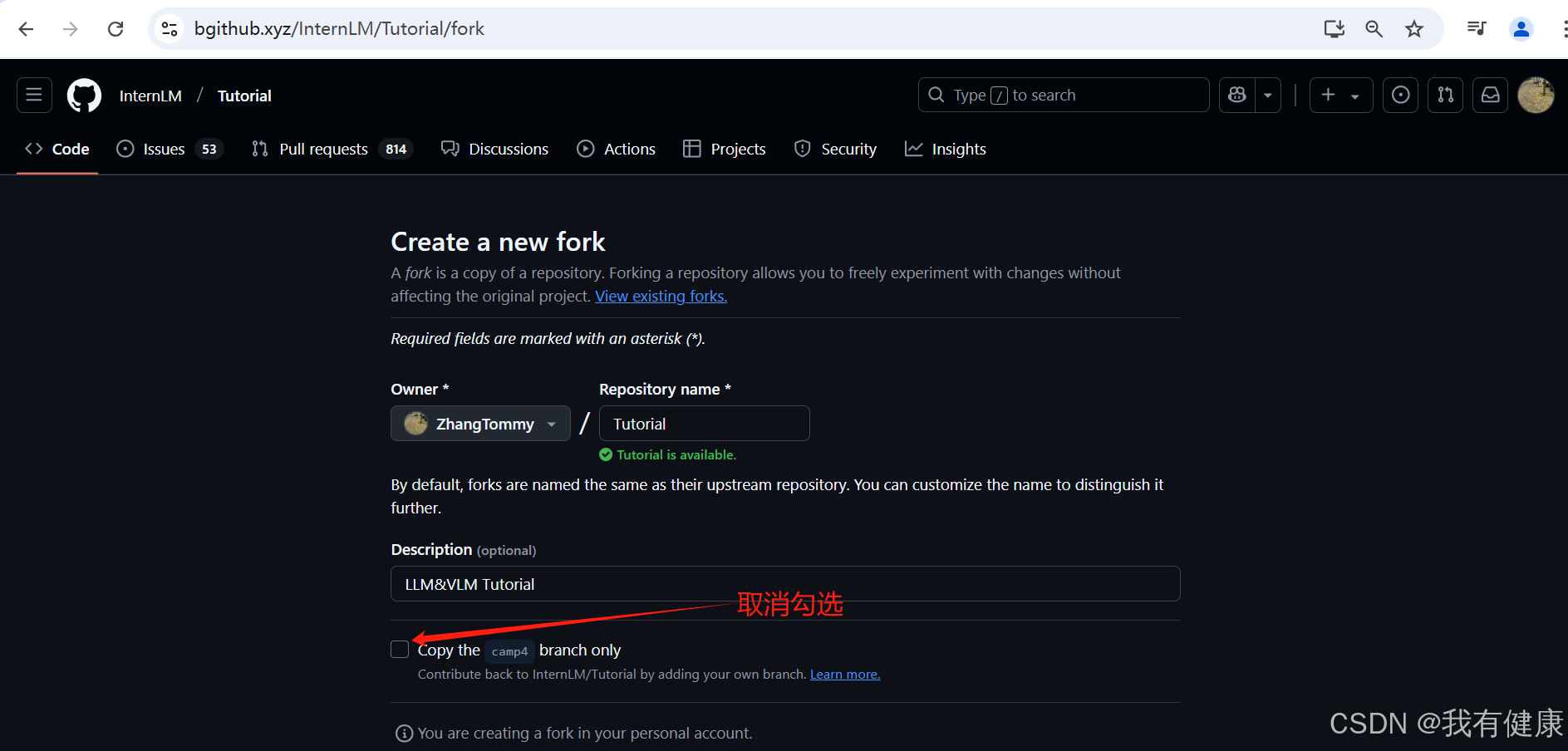The width and height of the screenshot is (1568, 751).
Task: Install app icon in address bar
Action: point(1334,29)
